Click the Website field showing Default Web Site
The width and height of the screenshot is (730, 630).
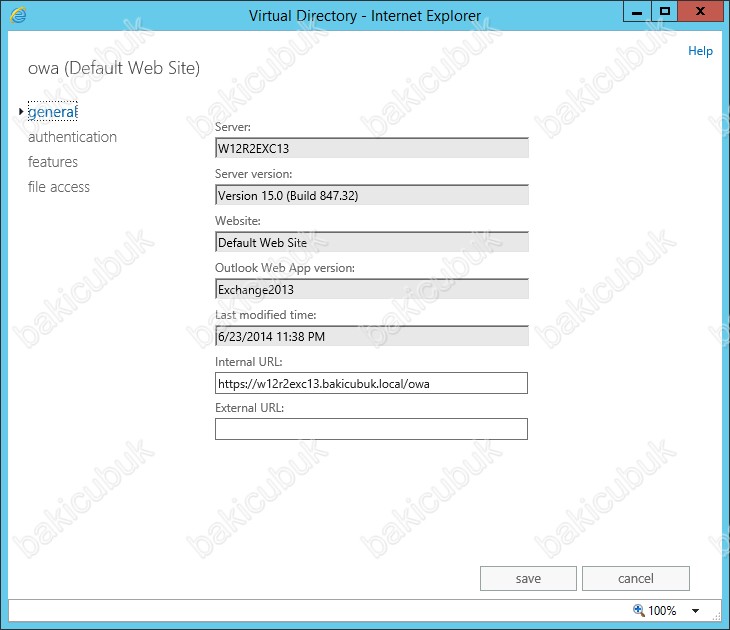point(372,242)
